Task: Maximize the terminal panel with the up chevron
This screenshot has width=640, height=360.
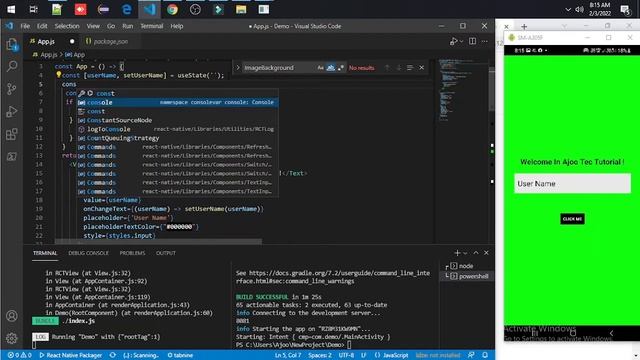Action: coord(476,253)
